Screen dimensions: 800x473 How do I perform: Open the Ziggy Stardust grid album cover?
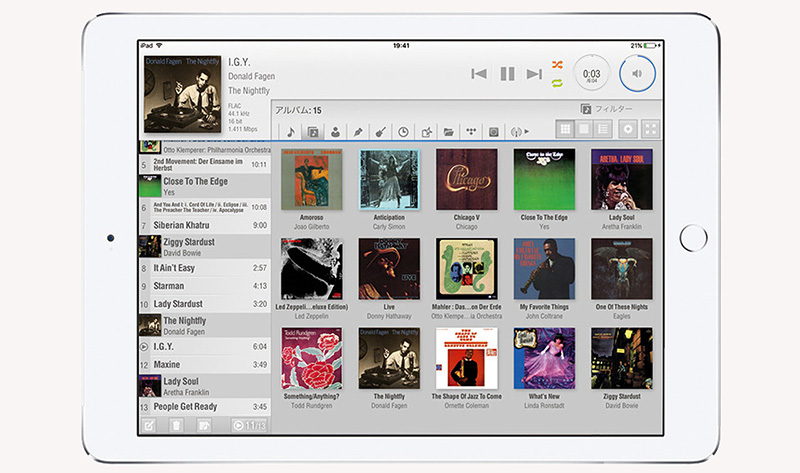(x=621, y=358)
